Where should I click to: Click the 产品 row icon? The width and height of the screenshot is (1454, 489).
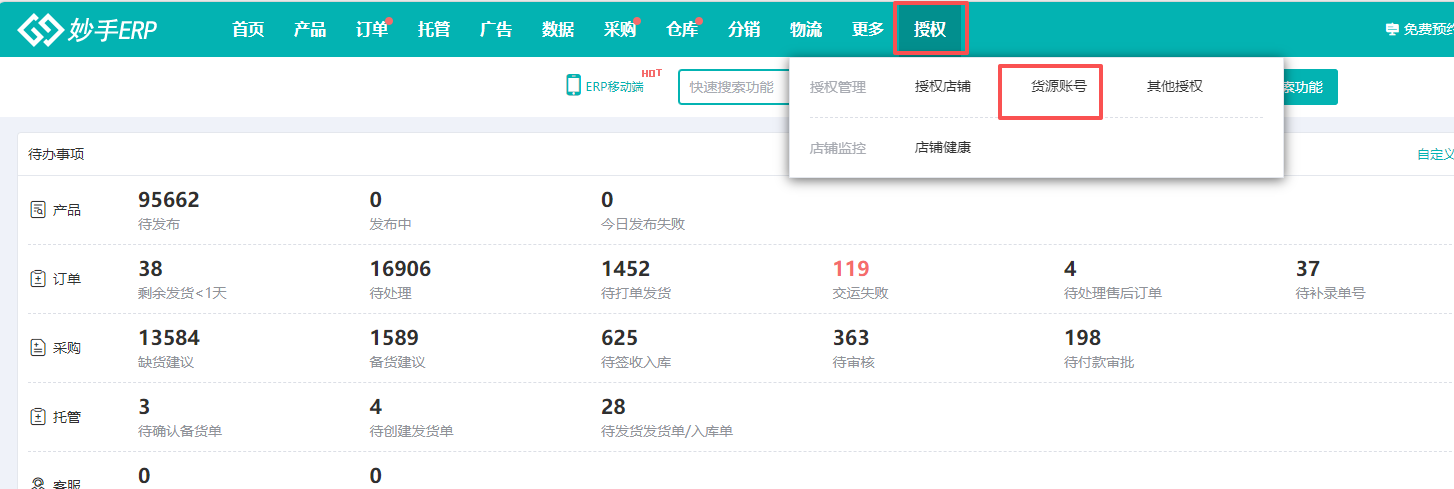coord(38,210)
